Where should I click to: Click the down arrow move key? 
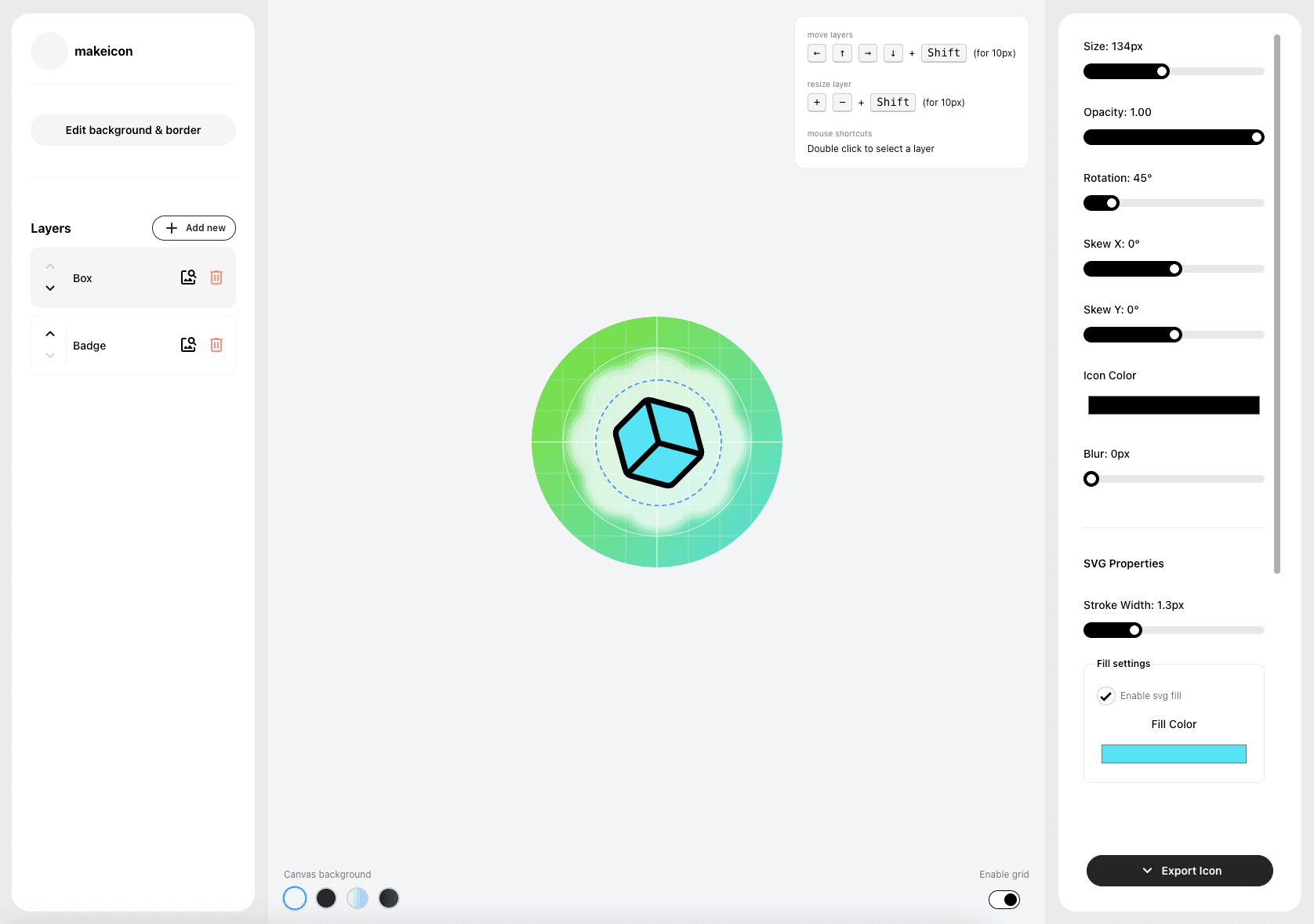point(893,53)
